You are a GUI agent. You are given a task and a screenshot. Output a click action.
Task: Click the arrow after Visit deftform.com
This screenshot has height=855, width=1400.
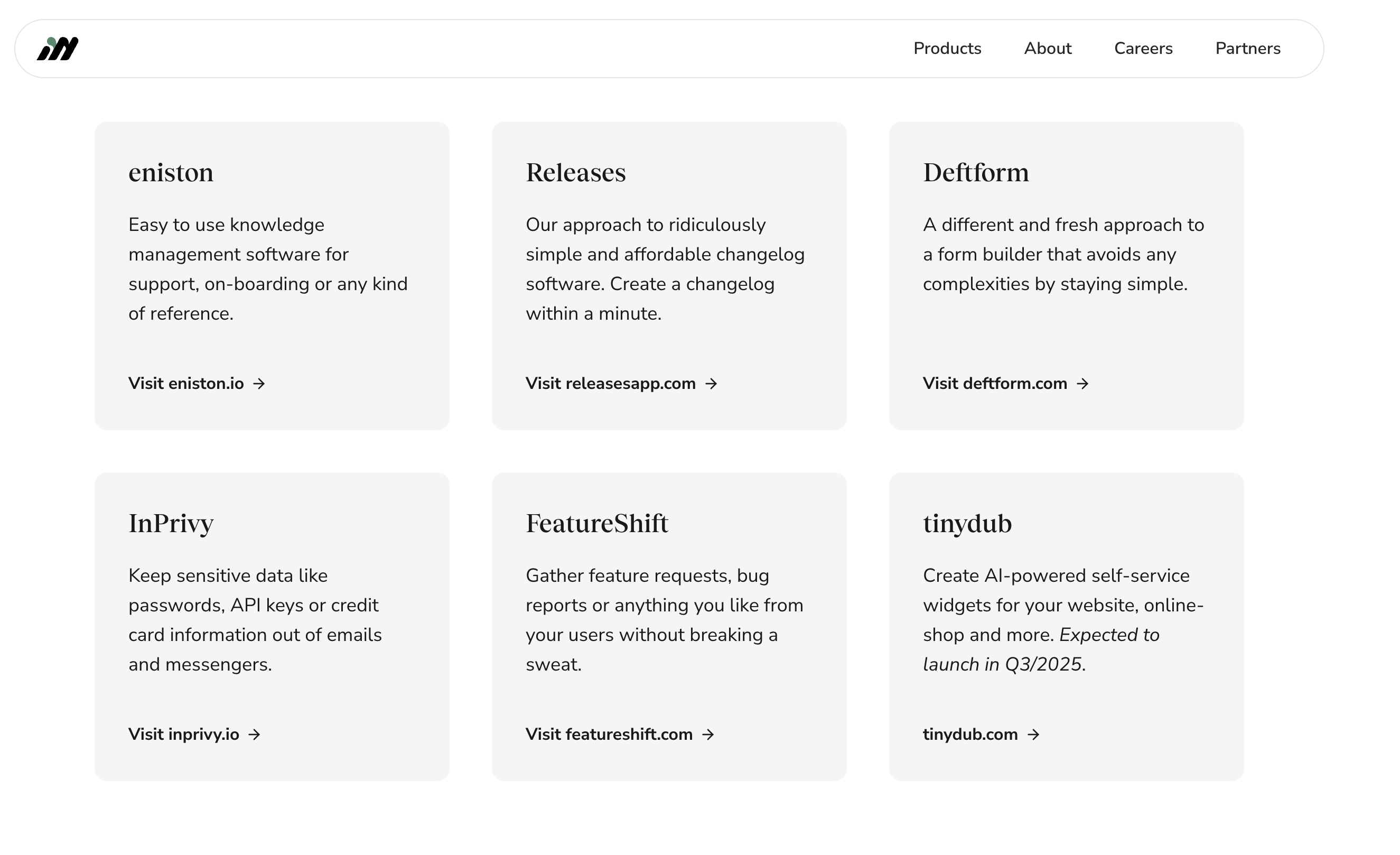pos(1083,384)
